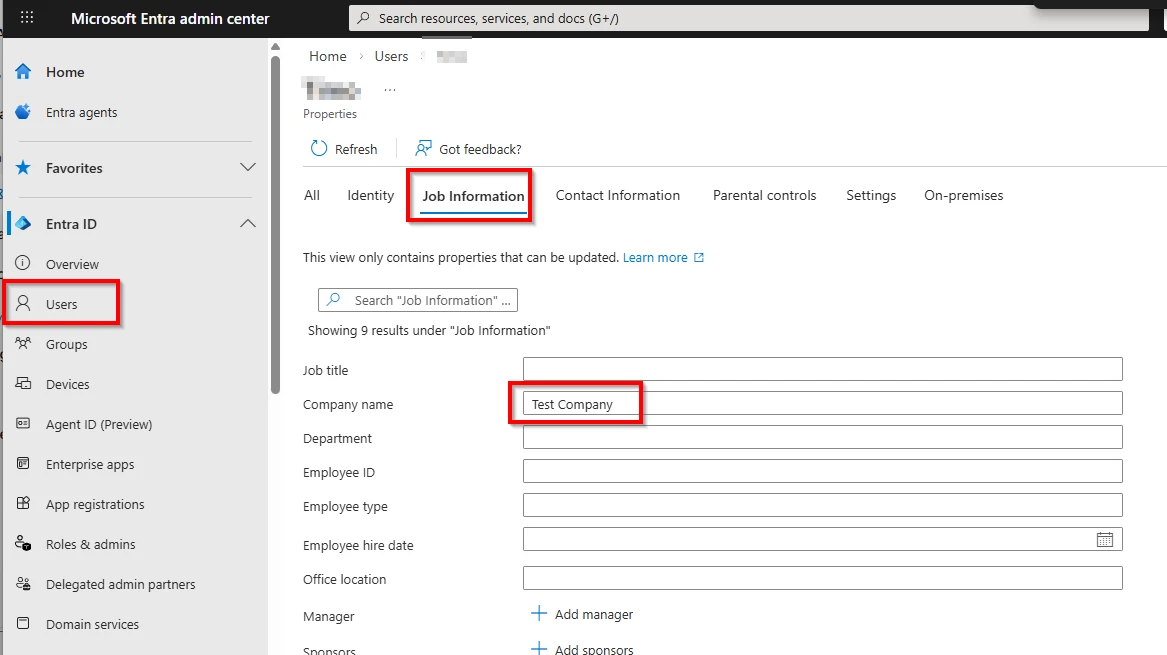Click the Add manager plus icon

point(539,614)
